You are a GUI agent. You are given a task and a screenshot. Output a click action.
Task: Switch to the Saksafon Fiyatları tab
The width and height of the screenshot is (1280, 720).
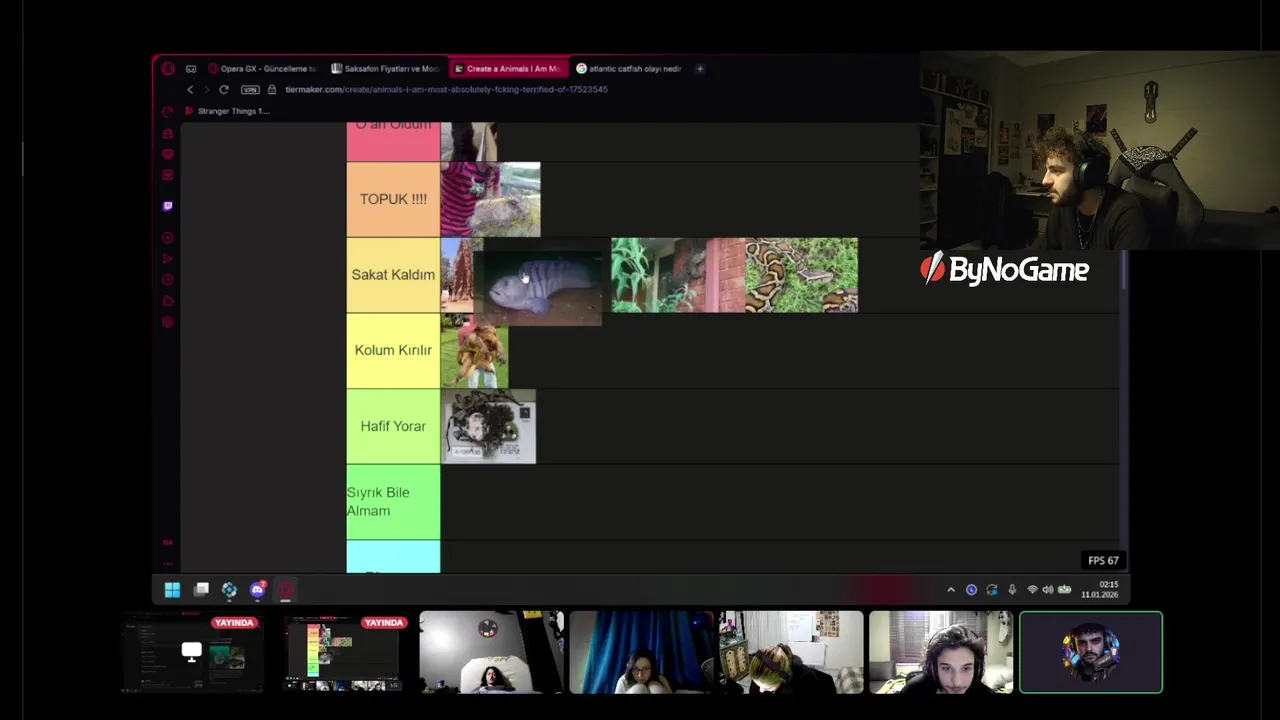(386, 69)
